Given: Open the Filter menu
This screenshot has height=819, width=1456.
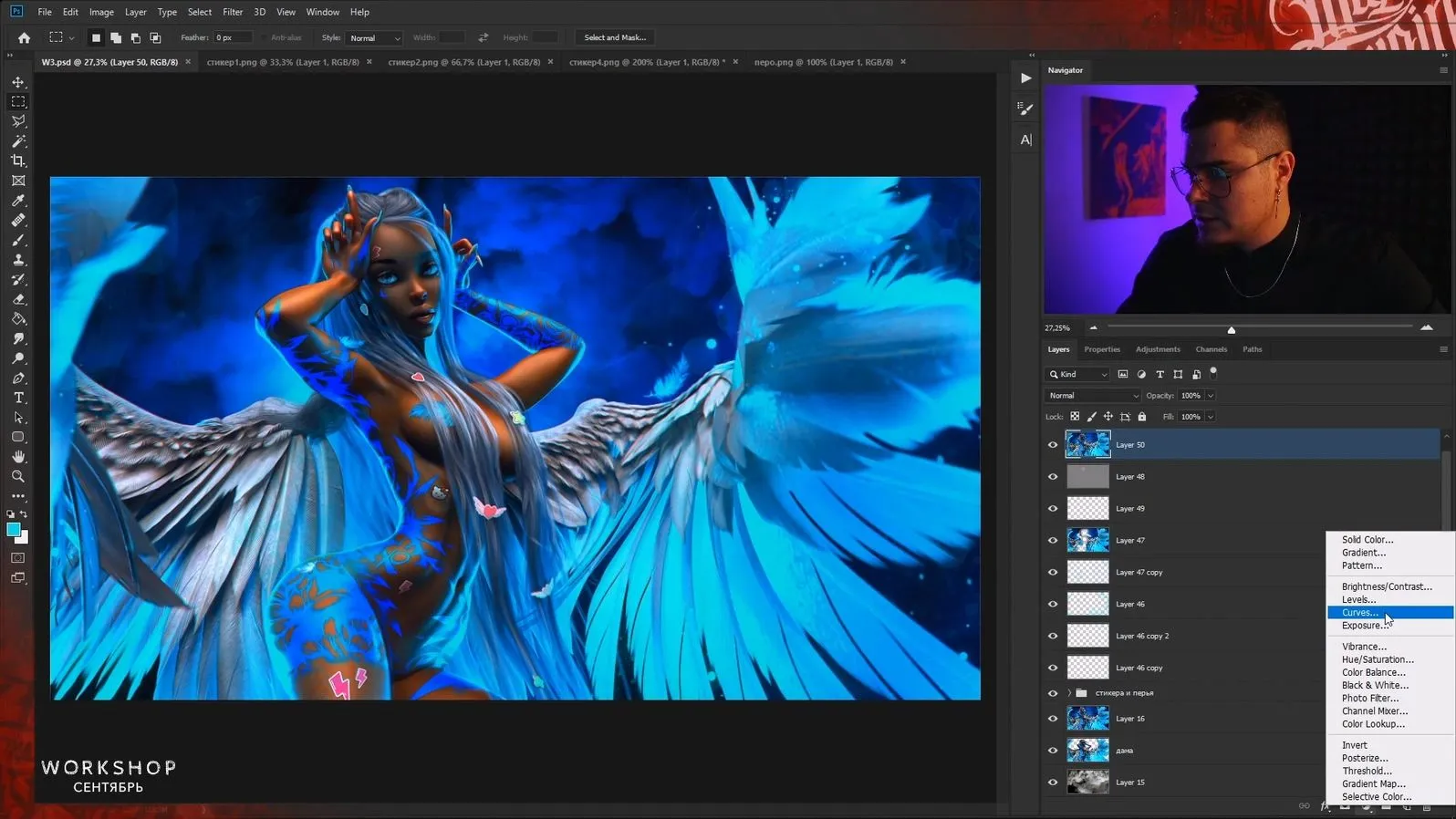Looking at the screenshot, I should [x=233, y=12].
